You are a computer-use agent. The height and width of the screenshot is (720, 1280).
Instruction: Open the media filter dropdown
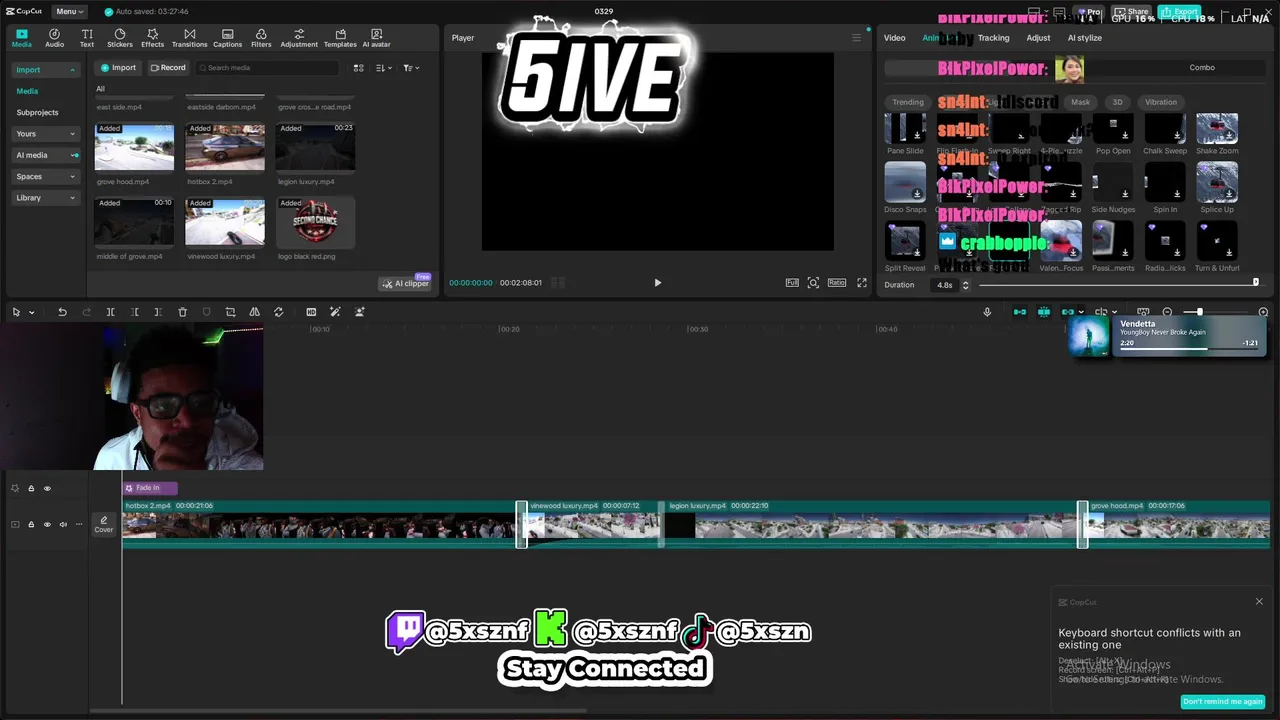411,68
